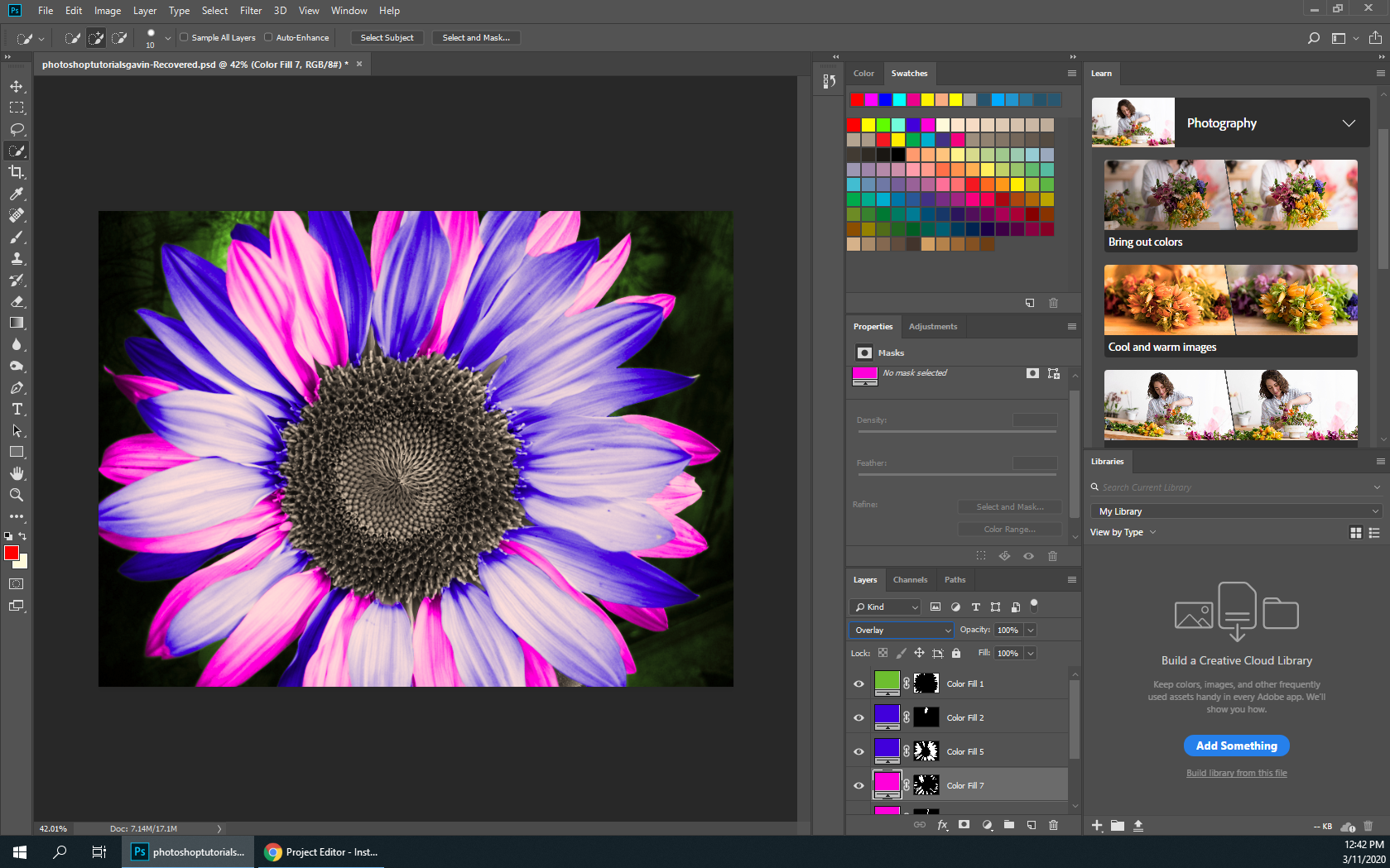This screenshot has height=868, width=1390.
Task: Select the Brush tool
Action: tap(17, 237)
